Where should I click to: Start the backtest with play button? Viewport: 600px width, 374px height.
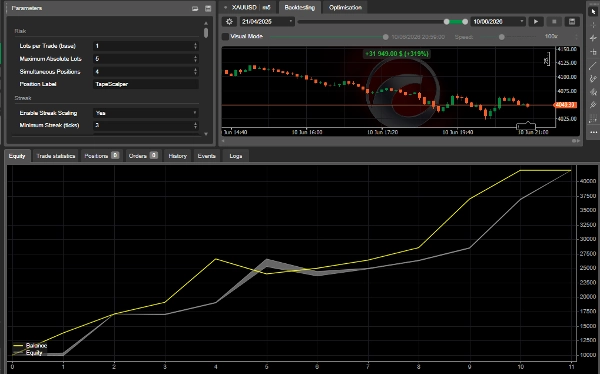click(x=536, y=22)
